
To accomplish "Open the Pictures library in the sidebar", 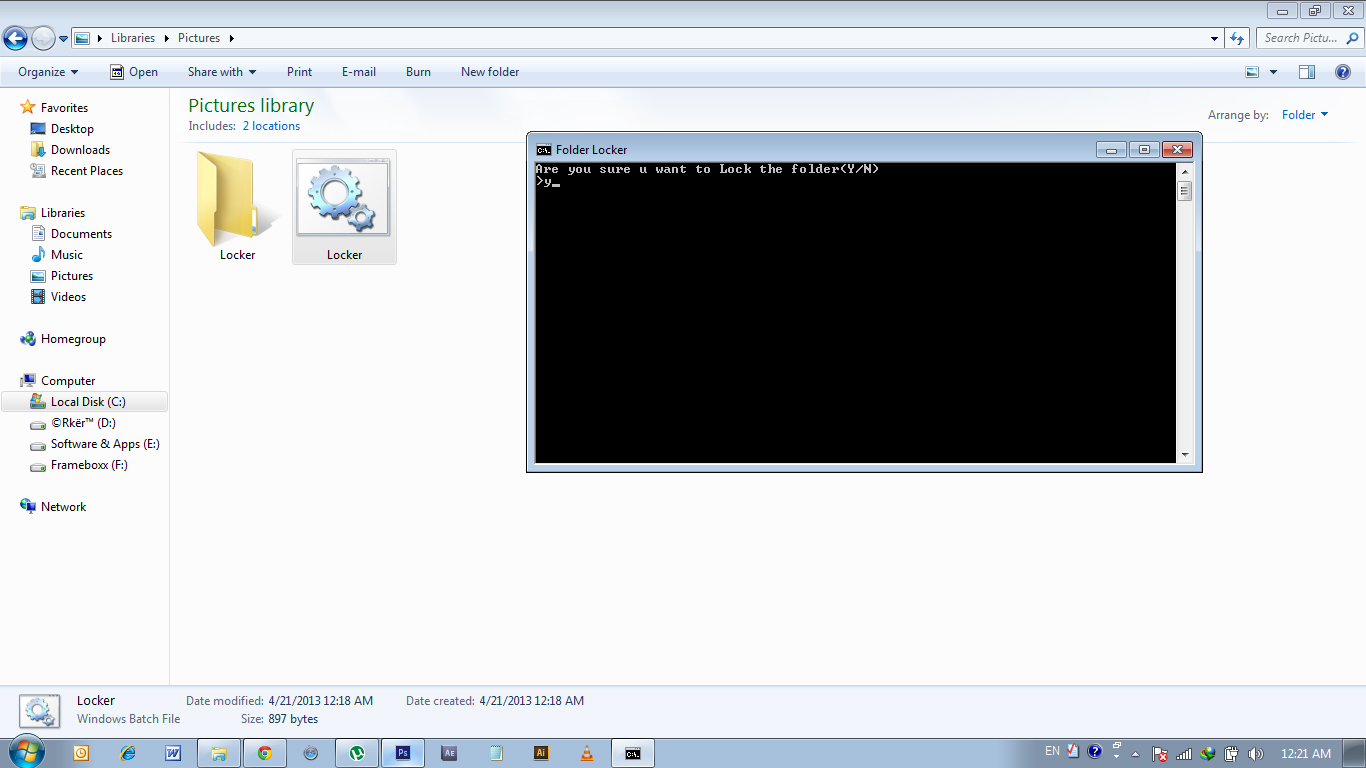I will pos(72,276).
